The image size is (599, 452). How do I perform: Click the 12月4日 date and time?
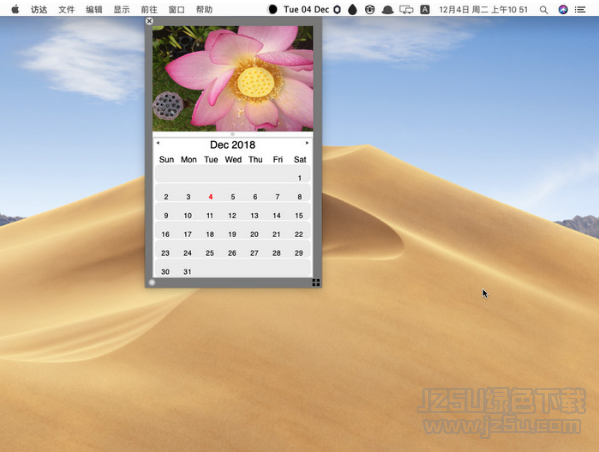coord(483,10)
